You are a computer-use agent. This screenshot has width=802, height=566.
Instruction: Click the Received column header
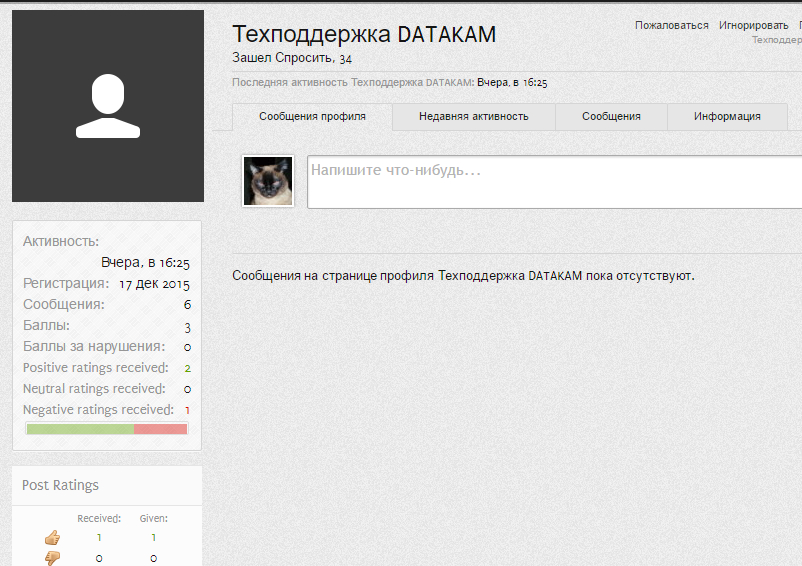99,518
